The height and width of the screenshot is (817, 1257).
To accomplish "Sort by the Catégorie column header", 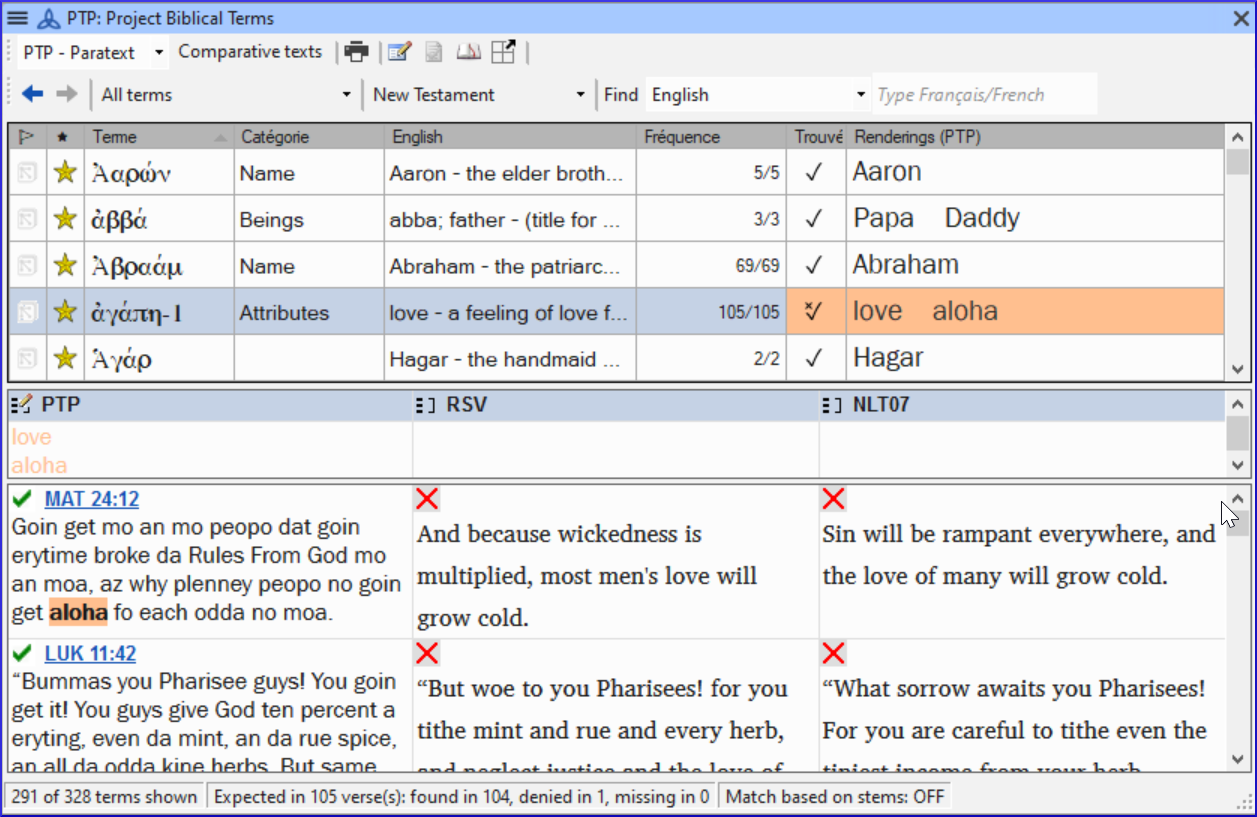I will tap(309, 137).
